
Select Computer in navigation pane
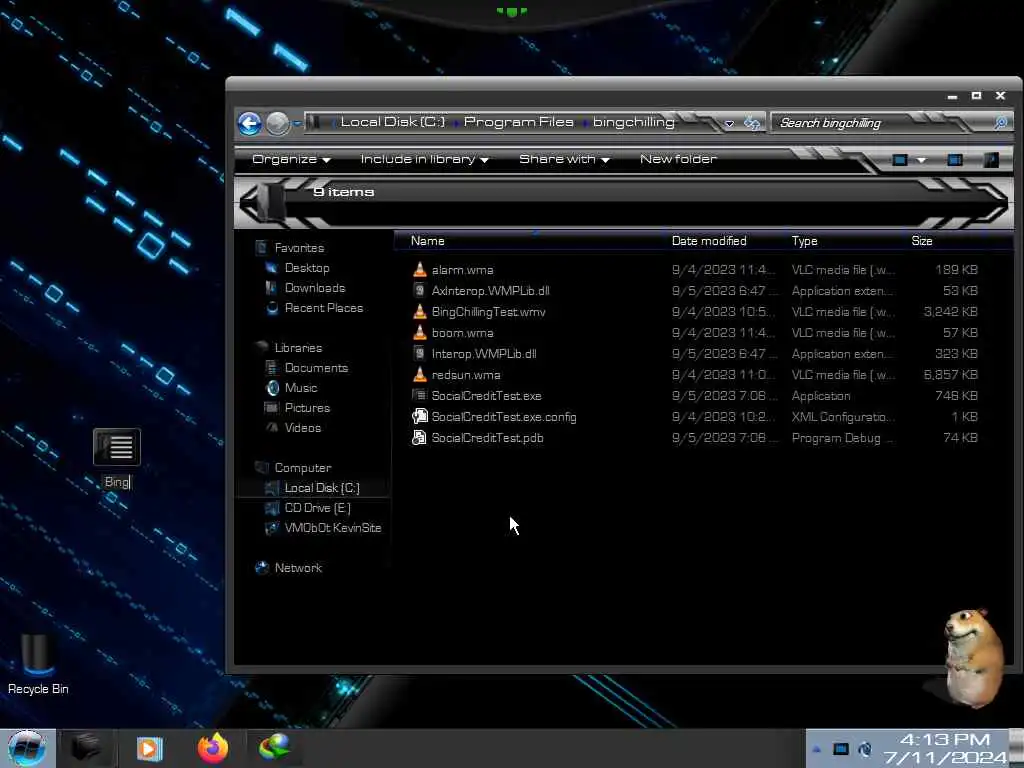302,468
